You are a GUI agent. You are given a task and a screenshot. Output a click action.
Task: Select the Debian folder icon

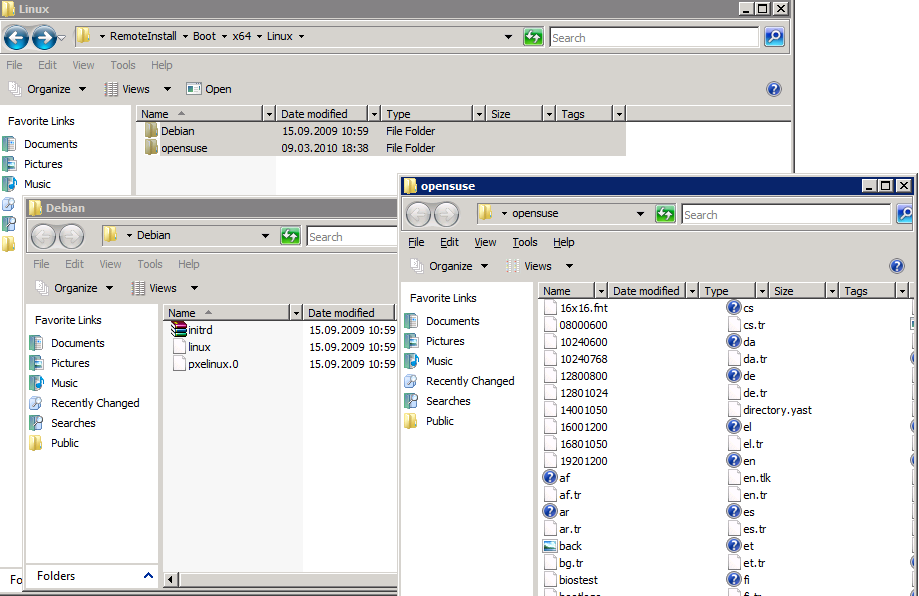(x=151, y=130)
